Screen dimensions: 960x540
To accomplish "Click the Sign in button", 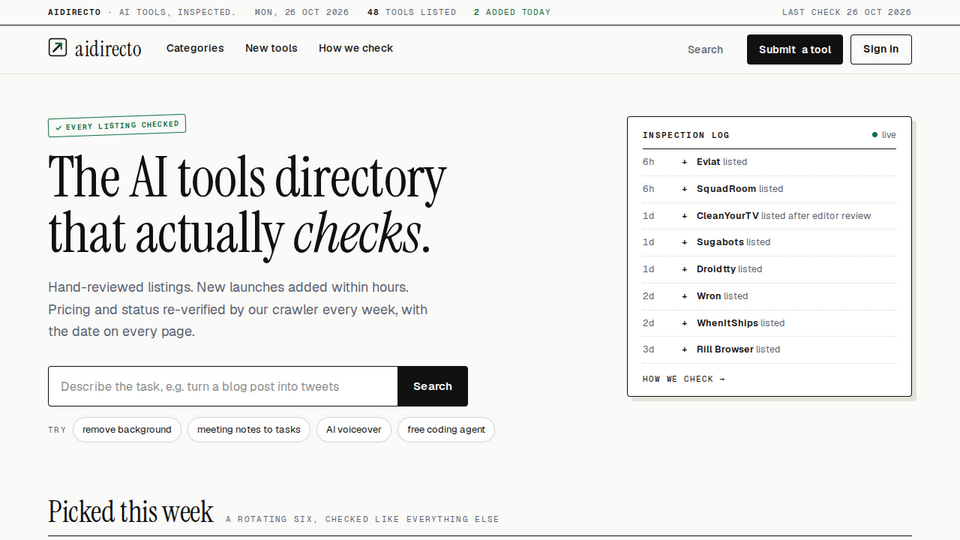I will coord(880,50).
